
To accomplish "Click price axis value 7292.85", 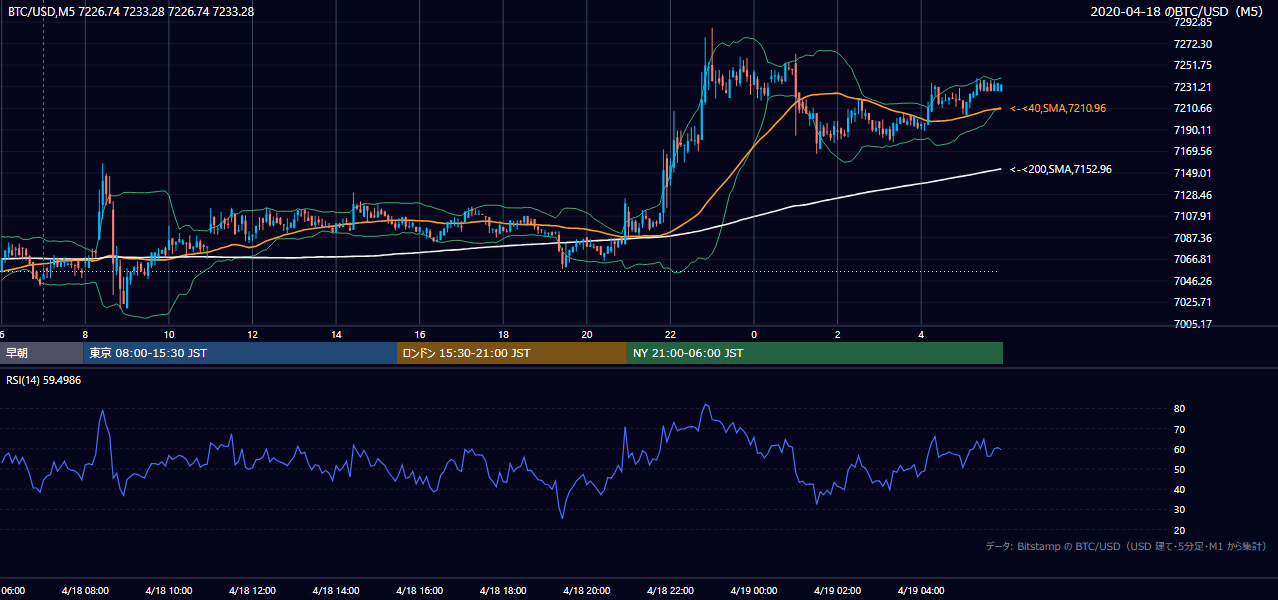I will [1193, 22].
